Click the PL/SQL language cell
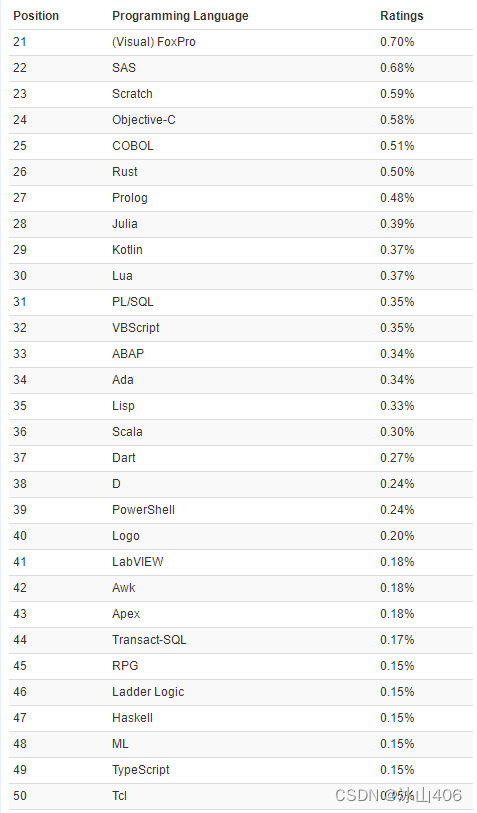Screen dimensions: 477x813 coord(133,302)
